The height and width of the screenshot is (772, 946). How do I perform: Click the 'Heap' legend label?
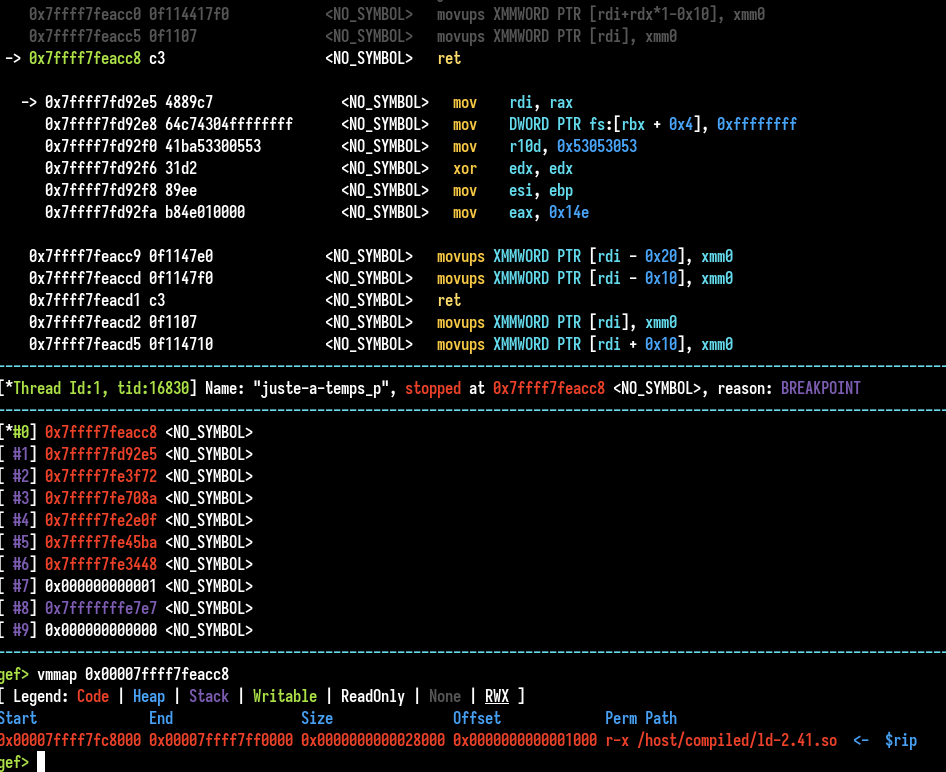149,696
